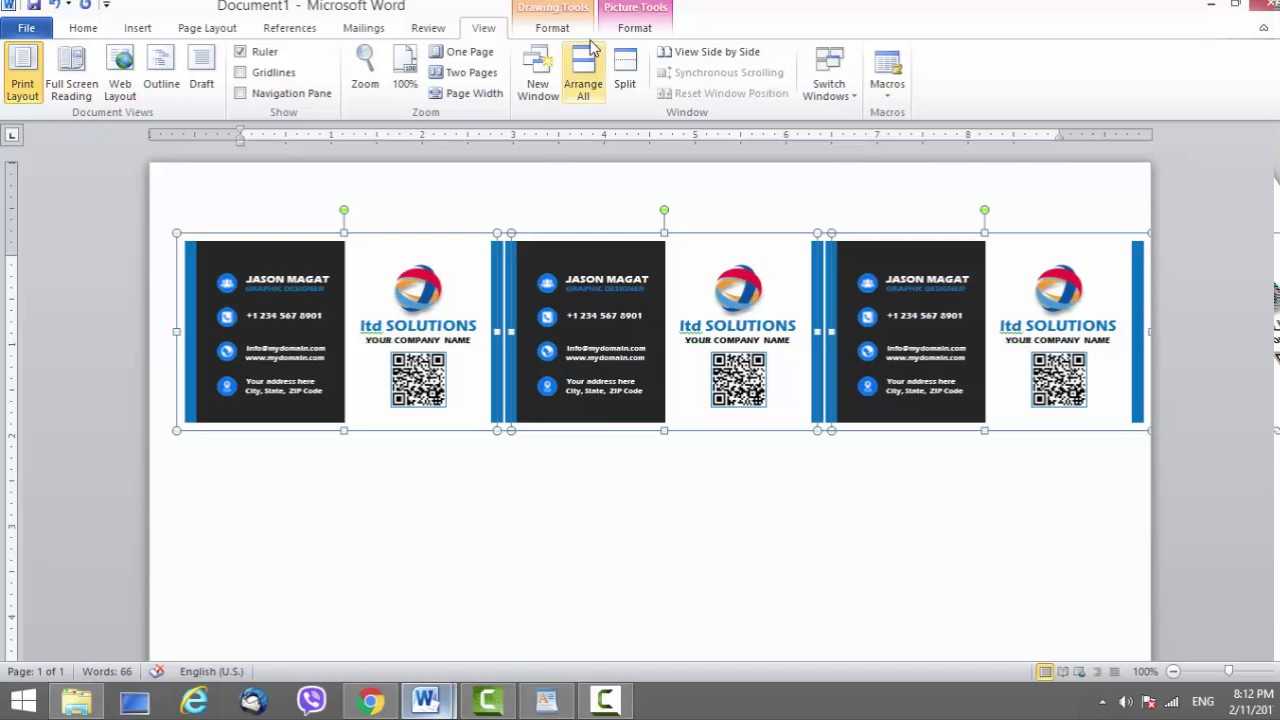1280x720 pixels.
Task: Select the middle business card image
Action: pyautogui.click(x=664, y=332)
